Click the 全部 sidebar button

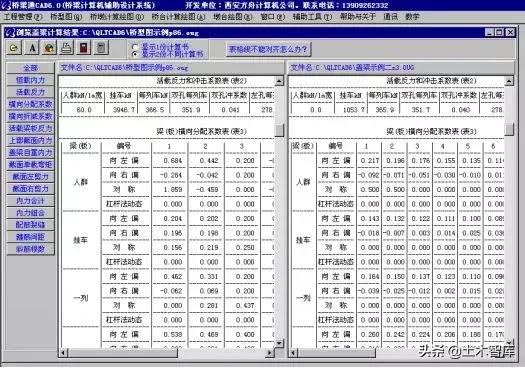[x=30, y=68]
